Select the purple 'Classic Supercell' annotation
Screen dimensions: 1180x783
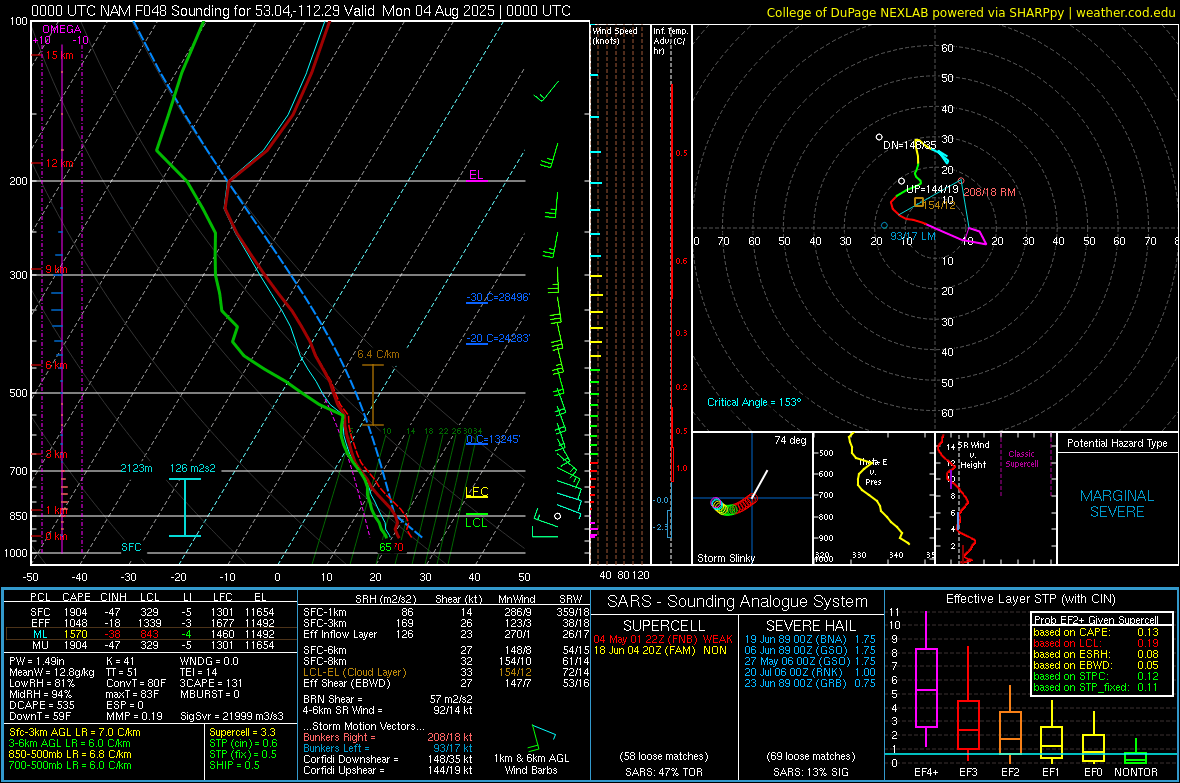click(1021, 459)
